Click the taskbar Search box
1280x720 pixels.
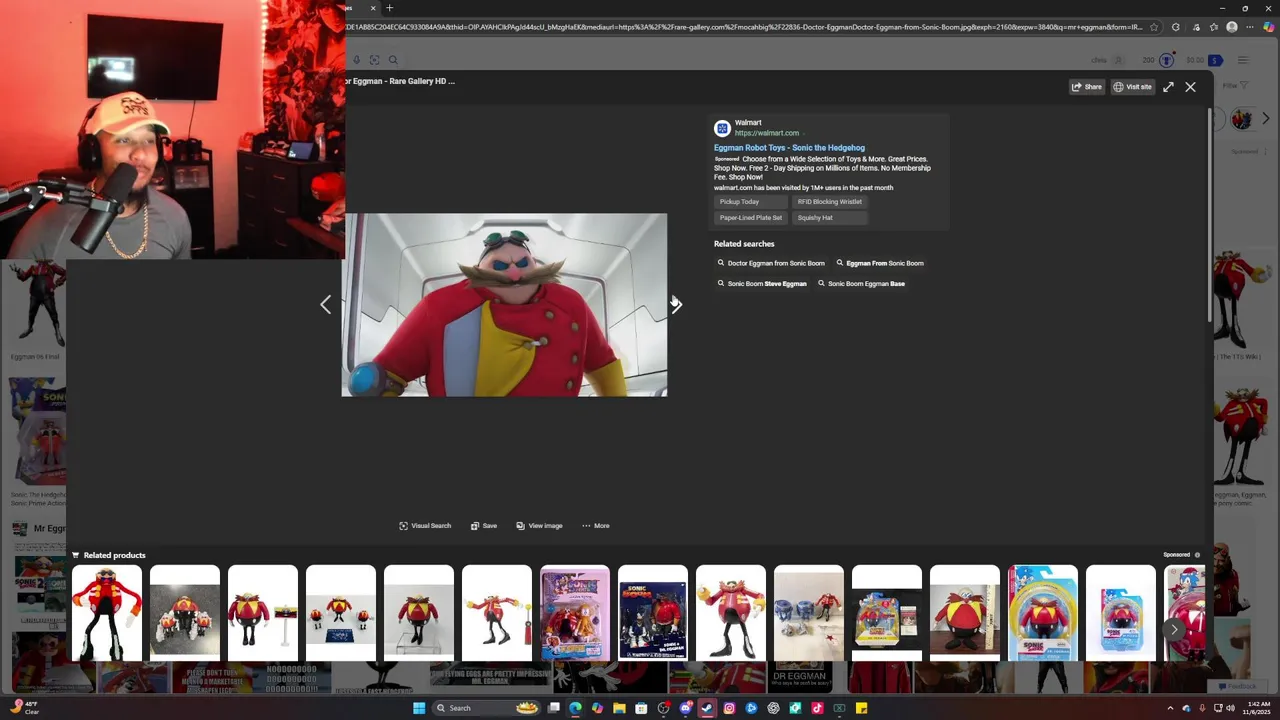tap(487, 708)
